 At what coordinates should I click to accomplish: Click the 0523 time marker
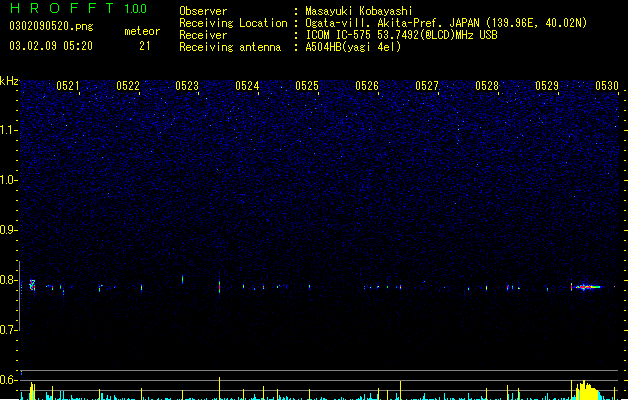pos(187,86)
